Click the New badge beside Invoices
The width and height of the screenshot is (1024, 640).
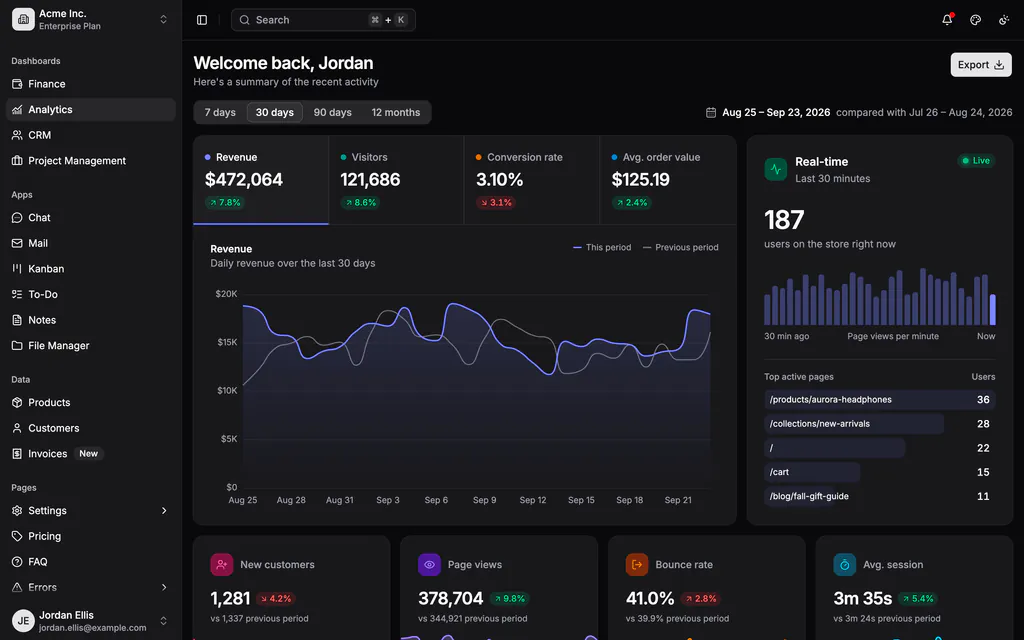click(x=88, y=453)
